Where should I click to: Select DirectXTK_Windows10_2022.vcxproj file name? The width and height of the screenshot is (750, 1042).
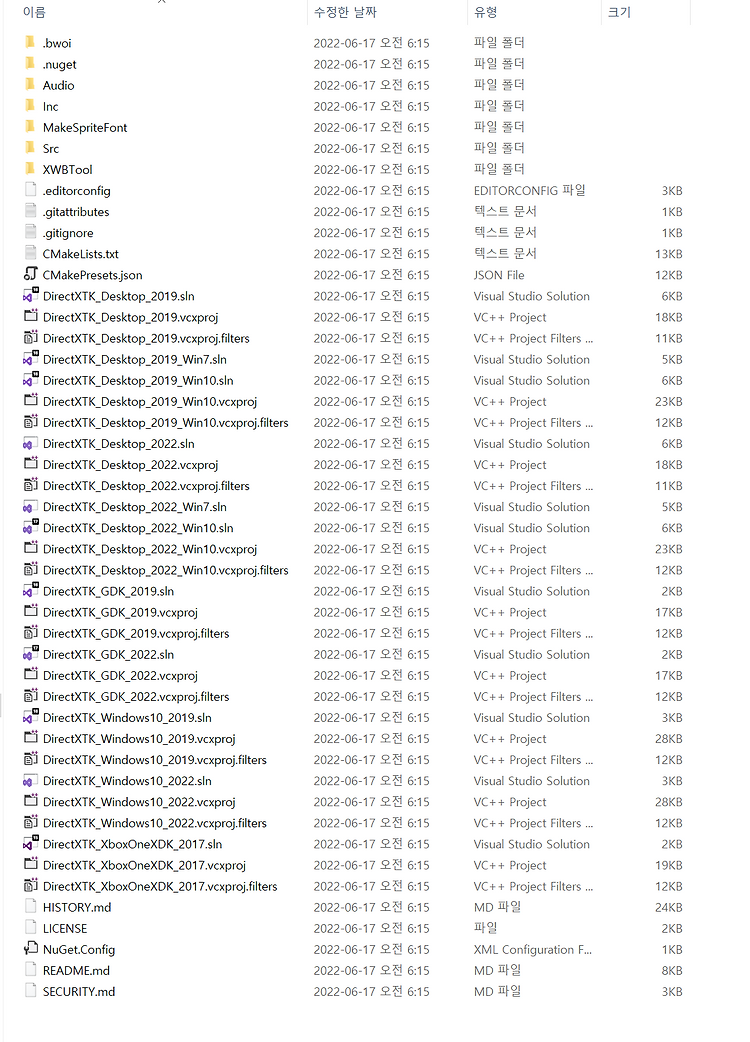(x=139, y=801)
